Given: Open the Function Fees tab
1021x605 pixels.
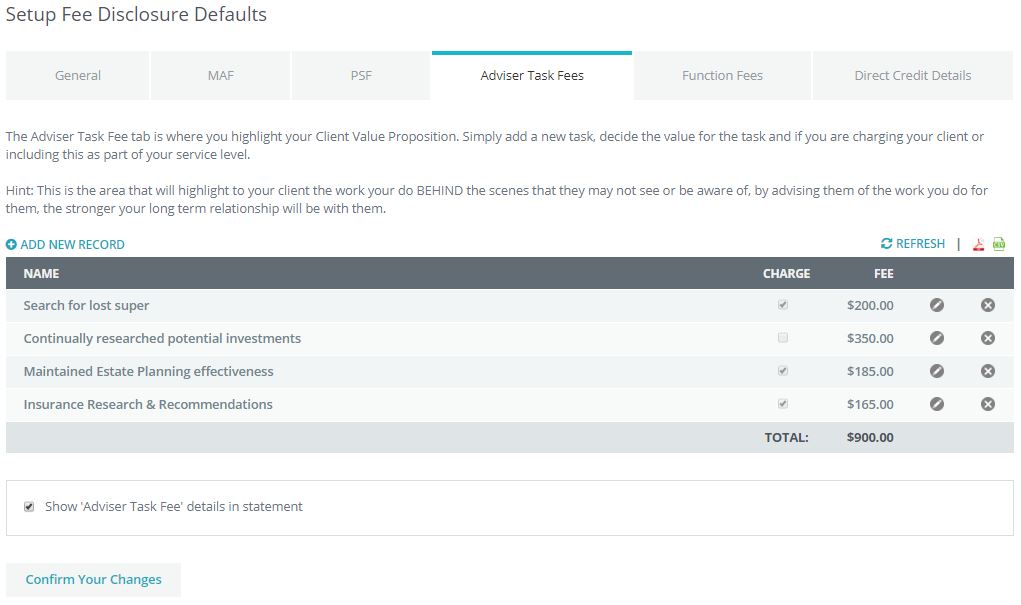Looking at the screenshot, I should point(722,76).
